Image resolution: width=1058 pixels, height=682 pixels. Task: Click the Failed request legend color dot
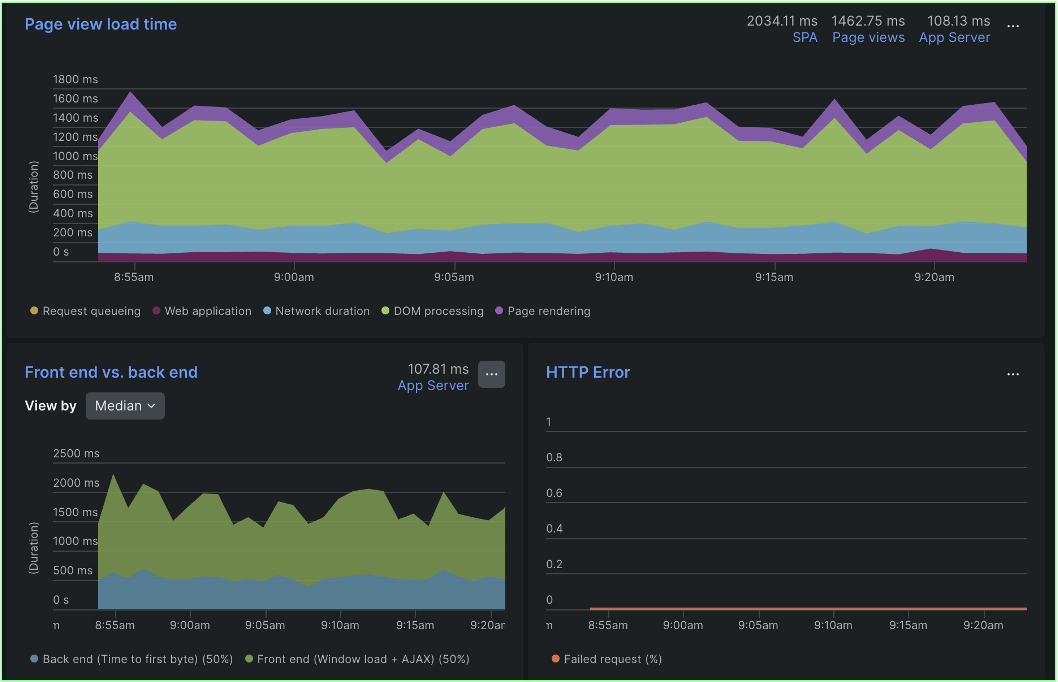coord(556,659)
